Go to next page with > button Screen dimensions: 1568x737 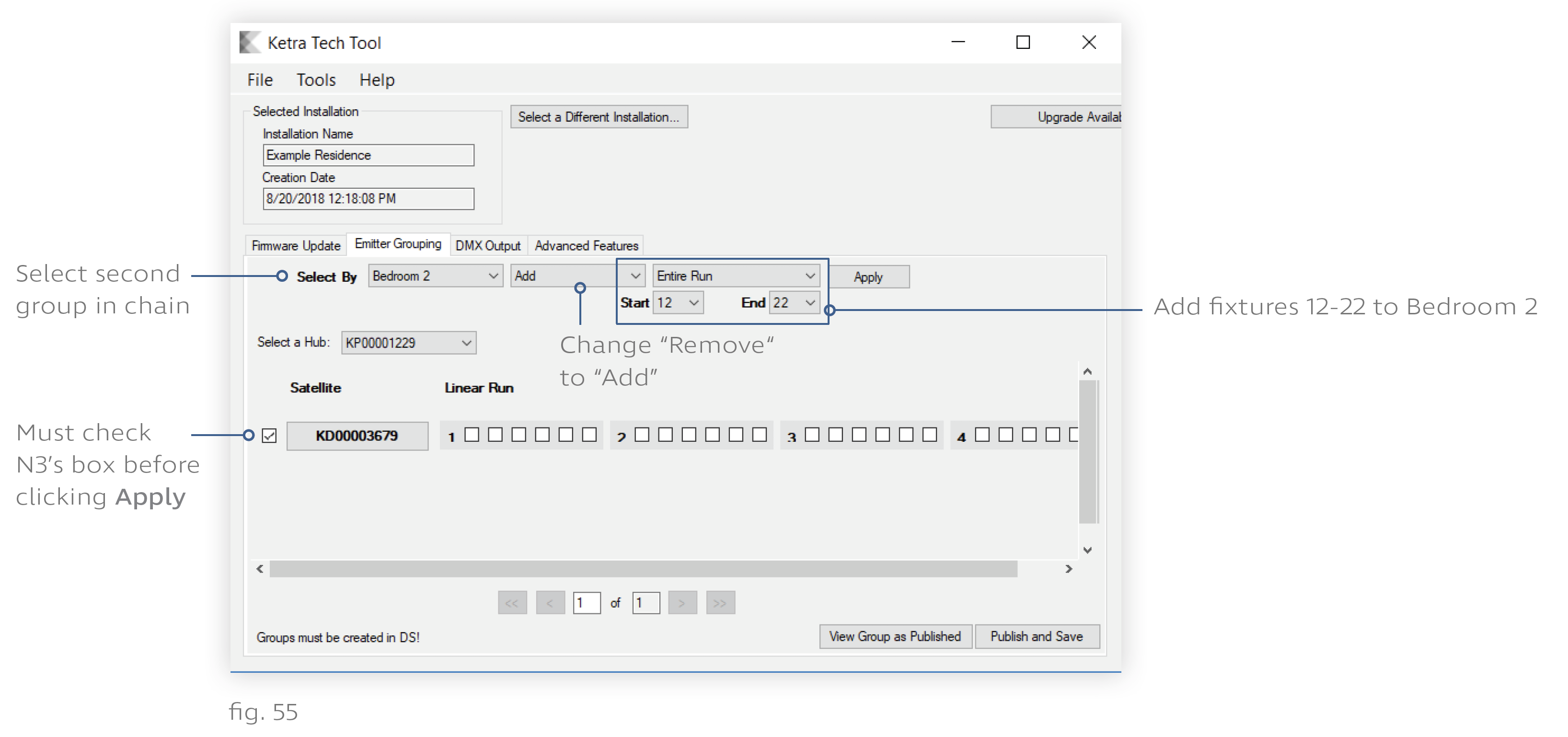[682, 603]
